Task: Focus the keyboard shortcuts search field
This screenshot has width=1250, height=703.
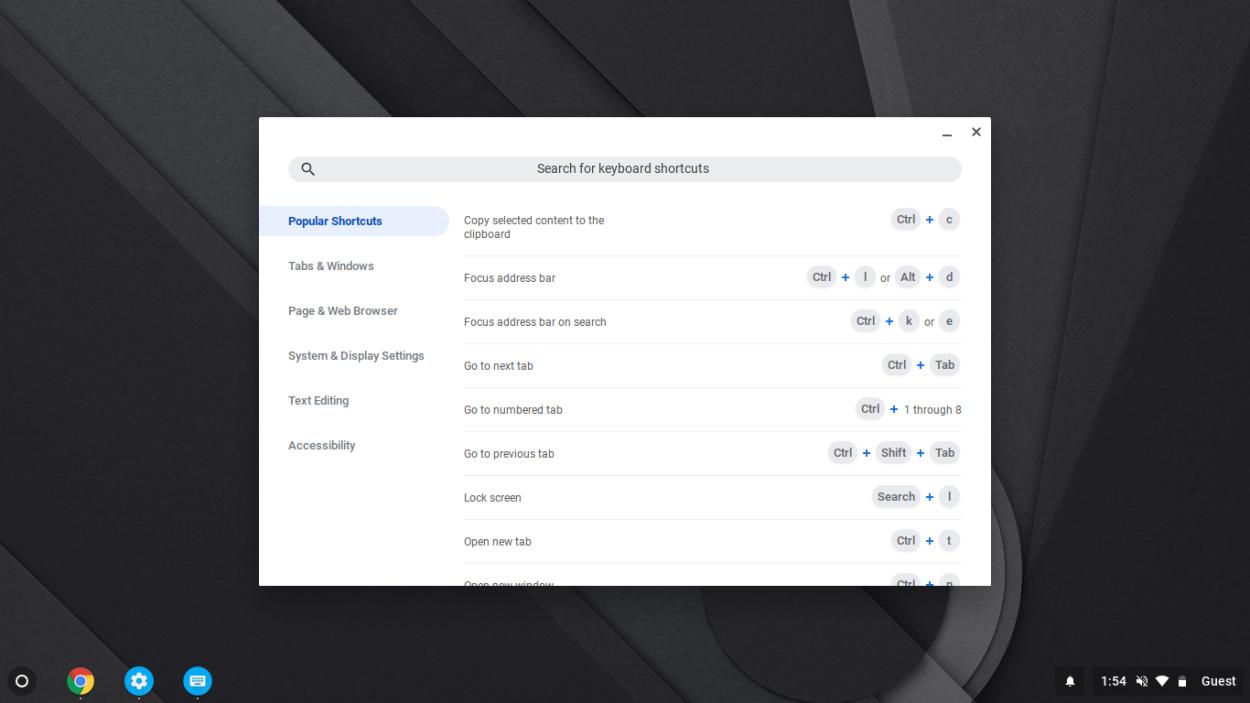Action: click(x=623, y=169)
